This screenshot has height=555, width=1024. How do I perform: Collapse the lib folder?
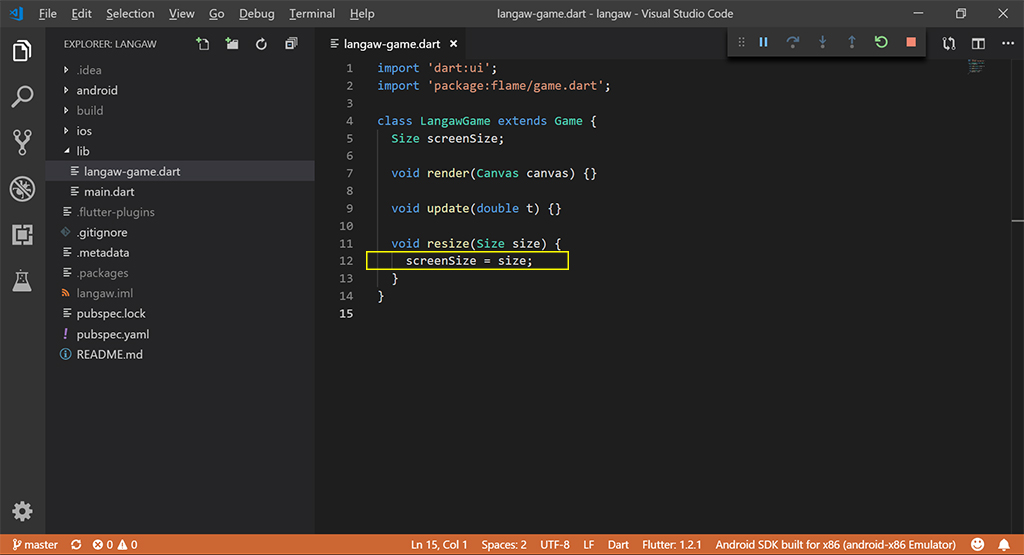pos(83,151)
